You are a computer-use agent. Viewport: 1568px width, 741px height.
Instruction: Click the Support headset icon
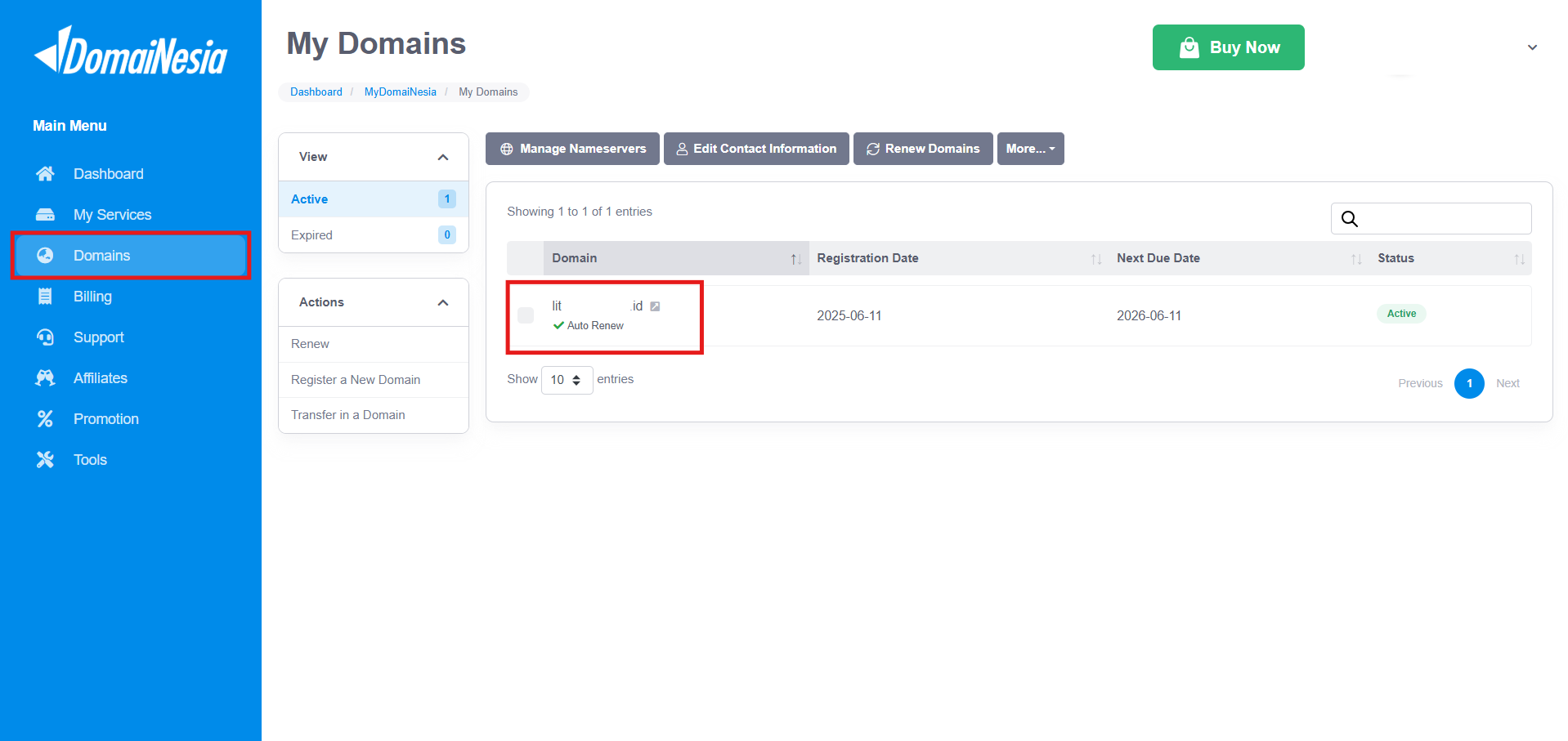[x=46, y=337]
